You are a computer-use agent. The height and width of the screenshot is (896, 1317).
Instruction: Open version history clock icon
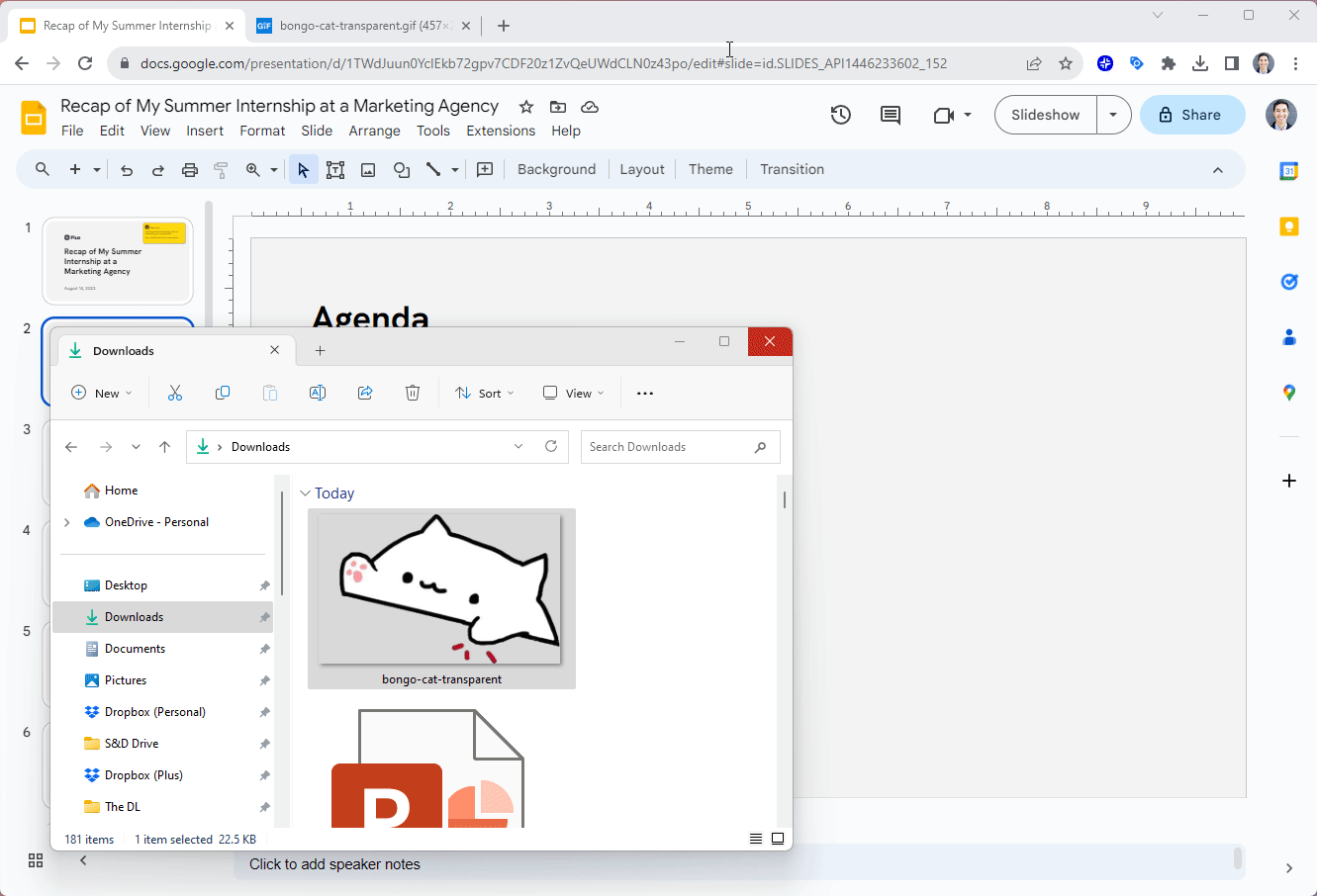point(841,115)
